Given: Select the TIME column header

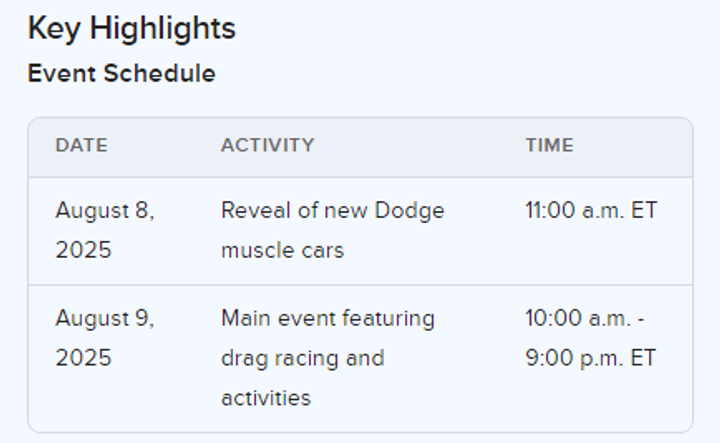Looking at the screenshot, I should pos(550,146).
